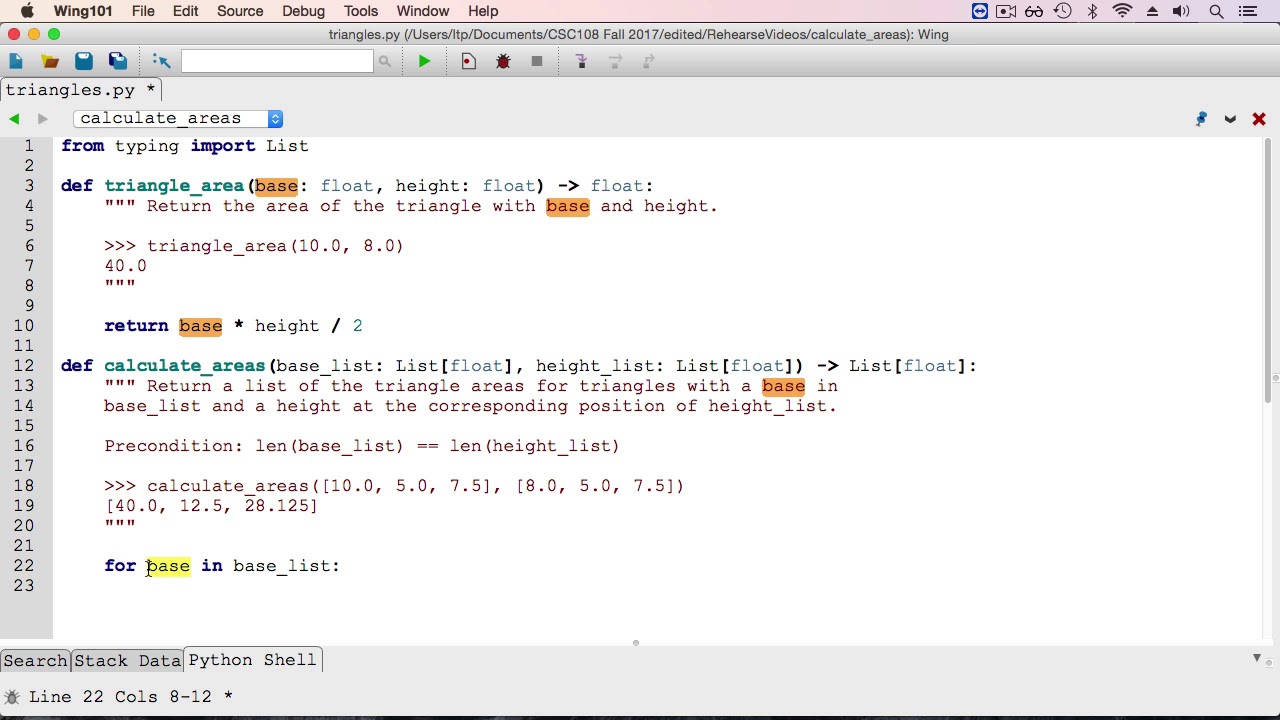Click the Step Over debug icon

coord(615,61)
